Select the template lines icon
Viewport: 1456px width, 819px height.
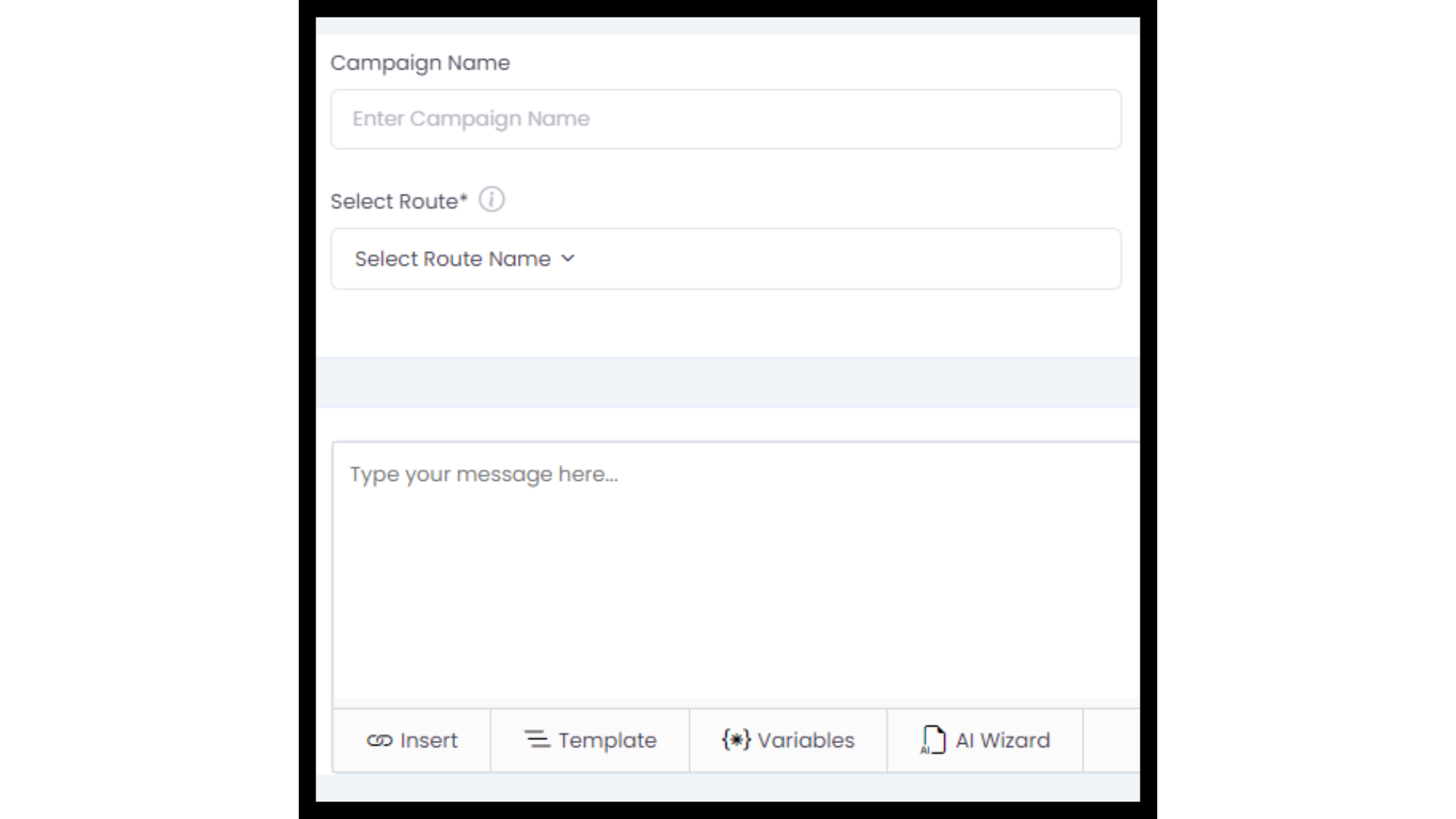point(538,740)
